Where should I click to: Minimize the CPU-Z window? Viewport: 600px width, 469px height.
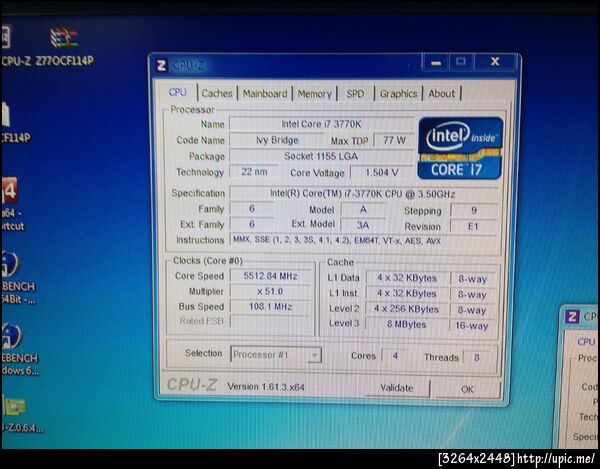435,62
